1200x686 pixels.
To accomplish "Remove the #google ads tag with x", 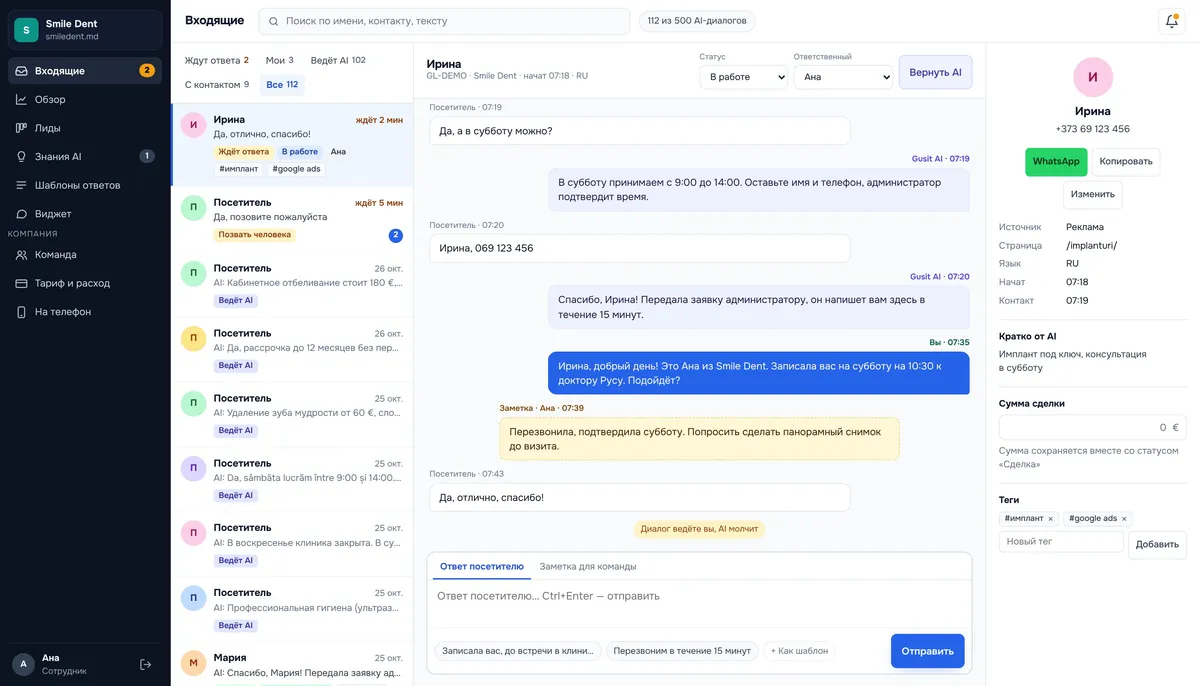I will click(x=1124, y=519).
